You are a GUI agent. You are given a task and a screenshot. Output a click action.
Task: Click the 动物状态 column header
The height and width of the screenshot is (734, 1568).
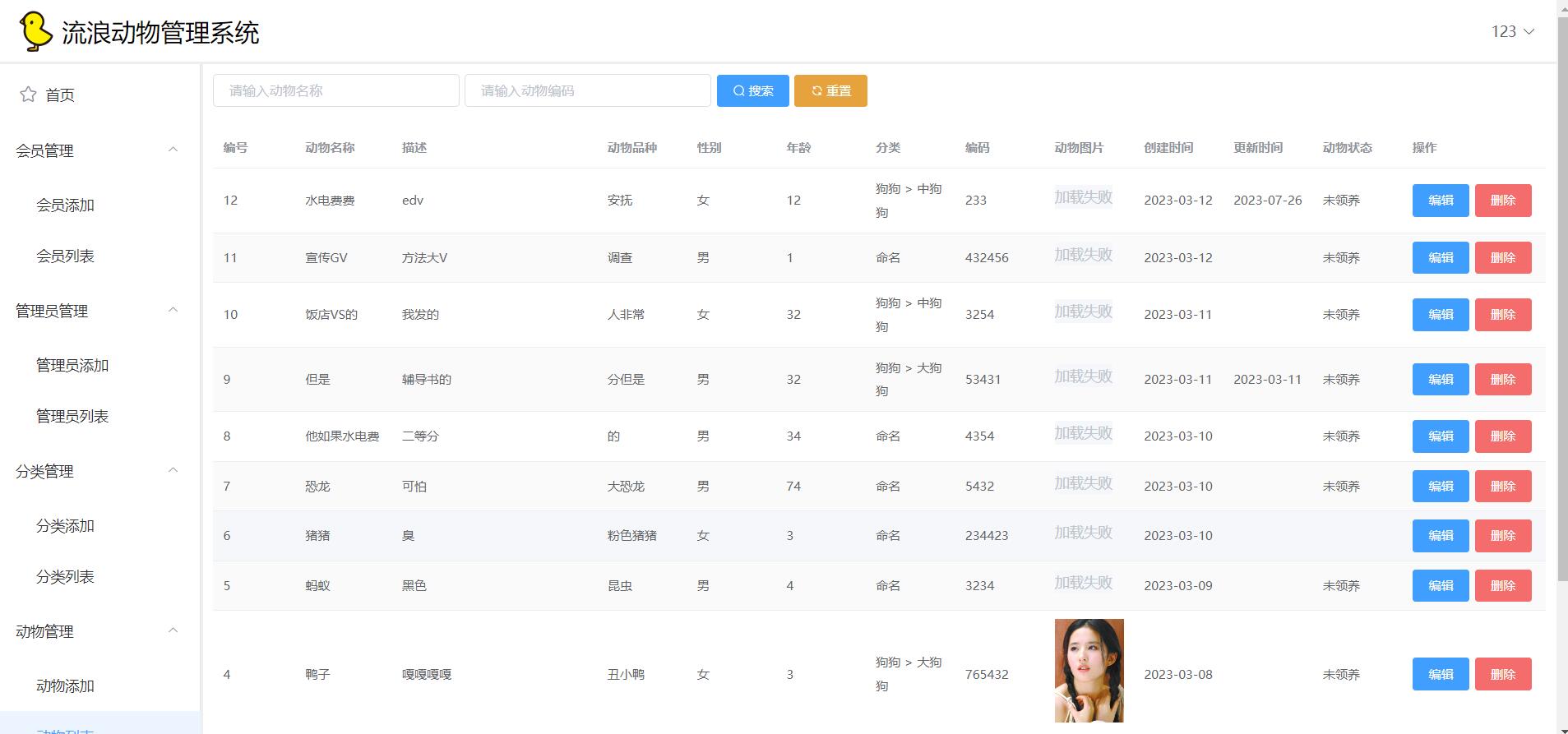point(1347,148)
